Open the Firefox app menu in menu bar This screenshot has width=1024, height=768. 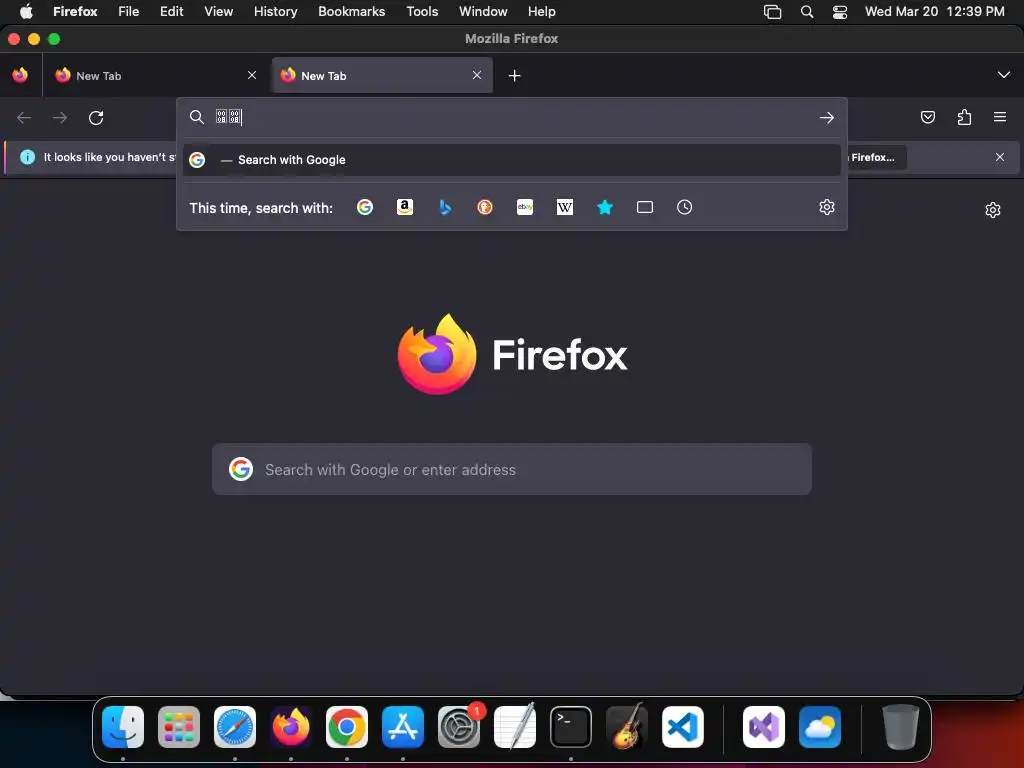click(x=75, y=11)
